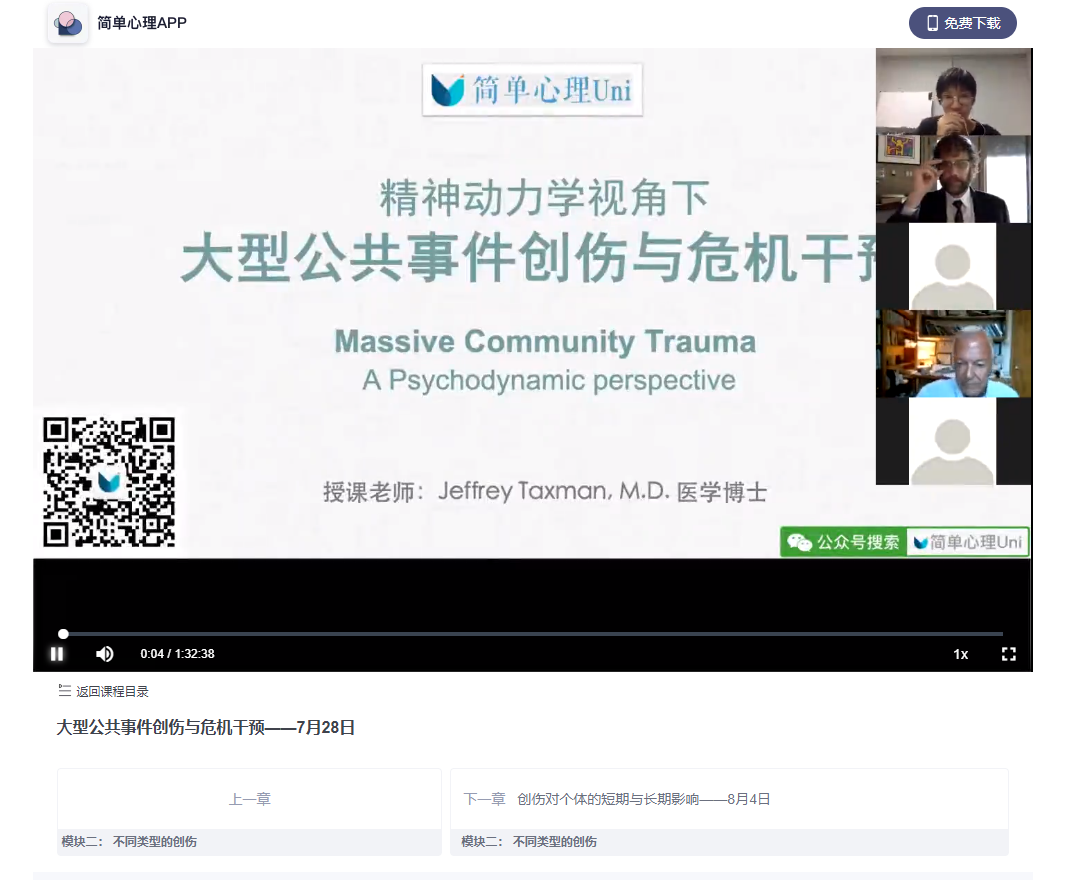Screen dimensions: 1080x881
Task: Change the 1x playback speed
Action: point(960,654)
